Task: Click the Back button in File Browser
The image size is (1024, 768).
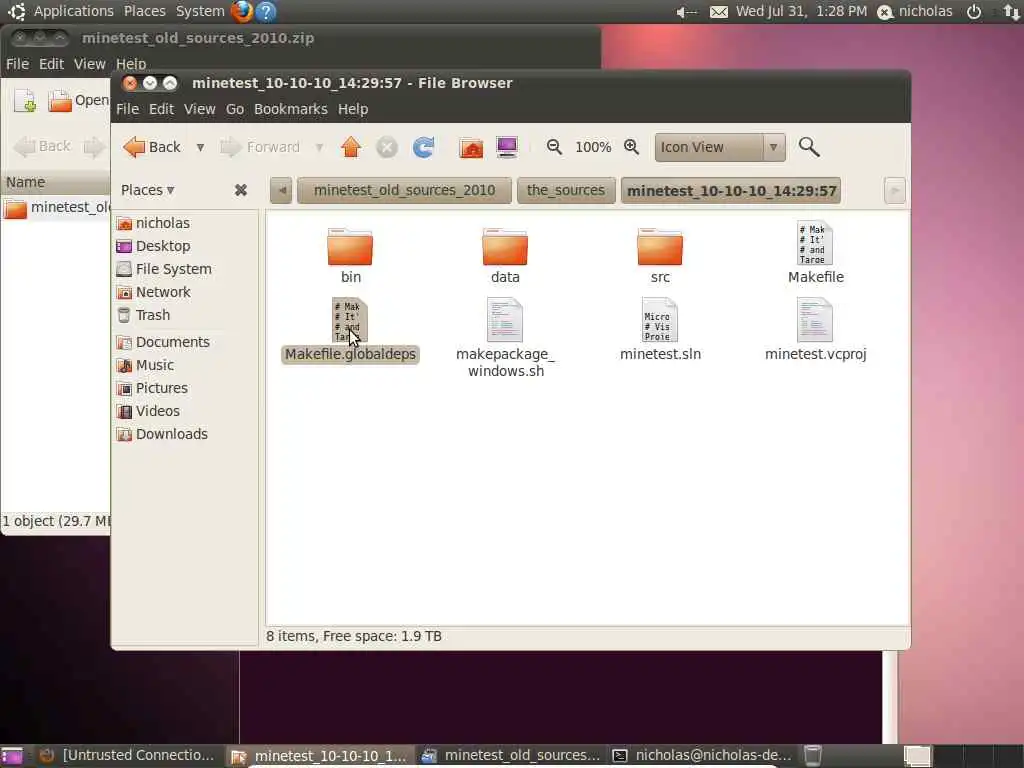Action: click(152, 147)
